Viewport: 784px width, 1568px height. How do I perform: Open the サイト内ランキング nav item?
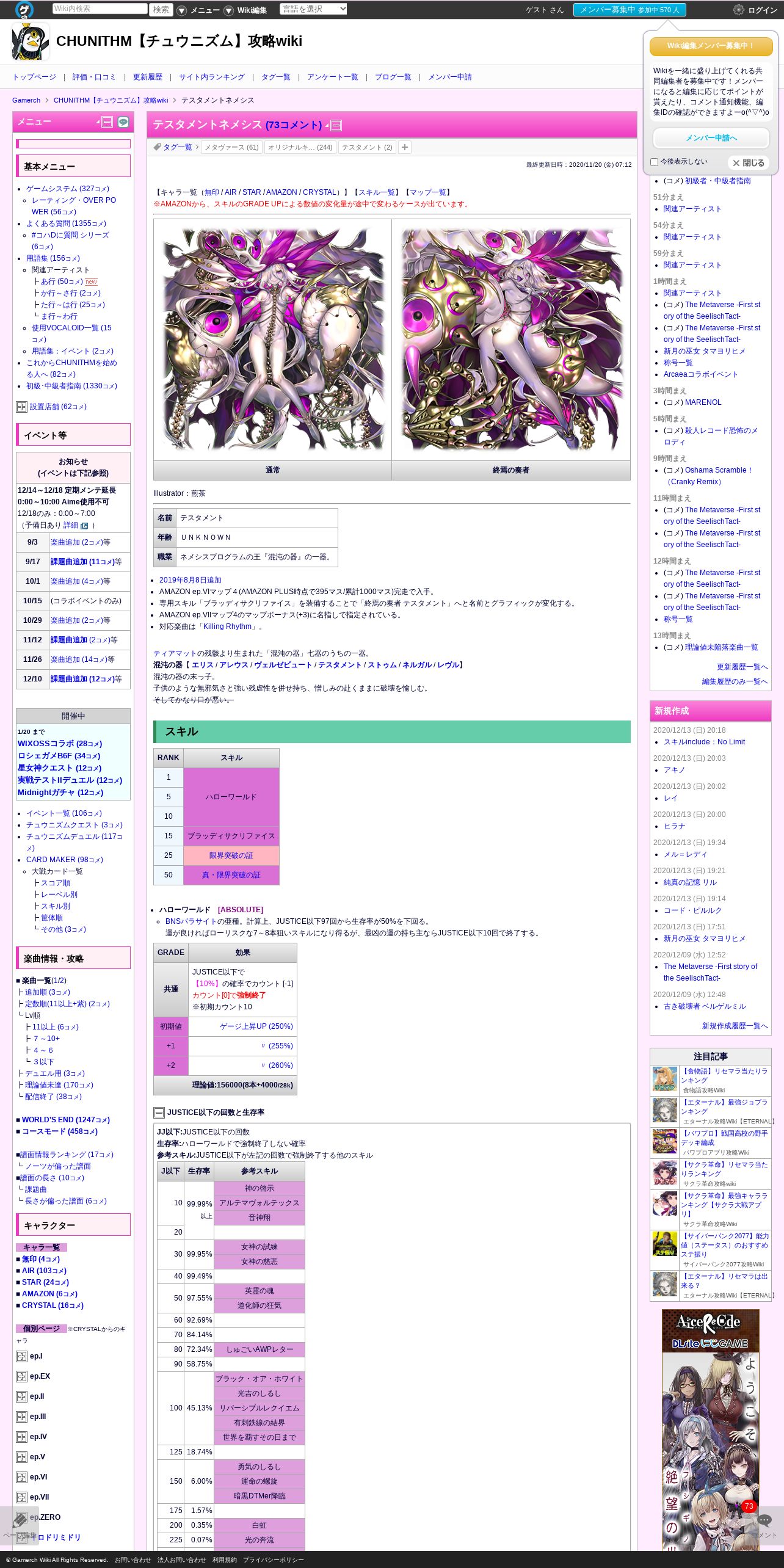pos(212,77)
